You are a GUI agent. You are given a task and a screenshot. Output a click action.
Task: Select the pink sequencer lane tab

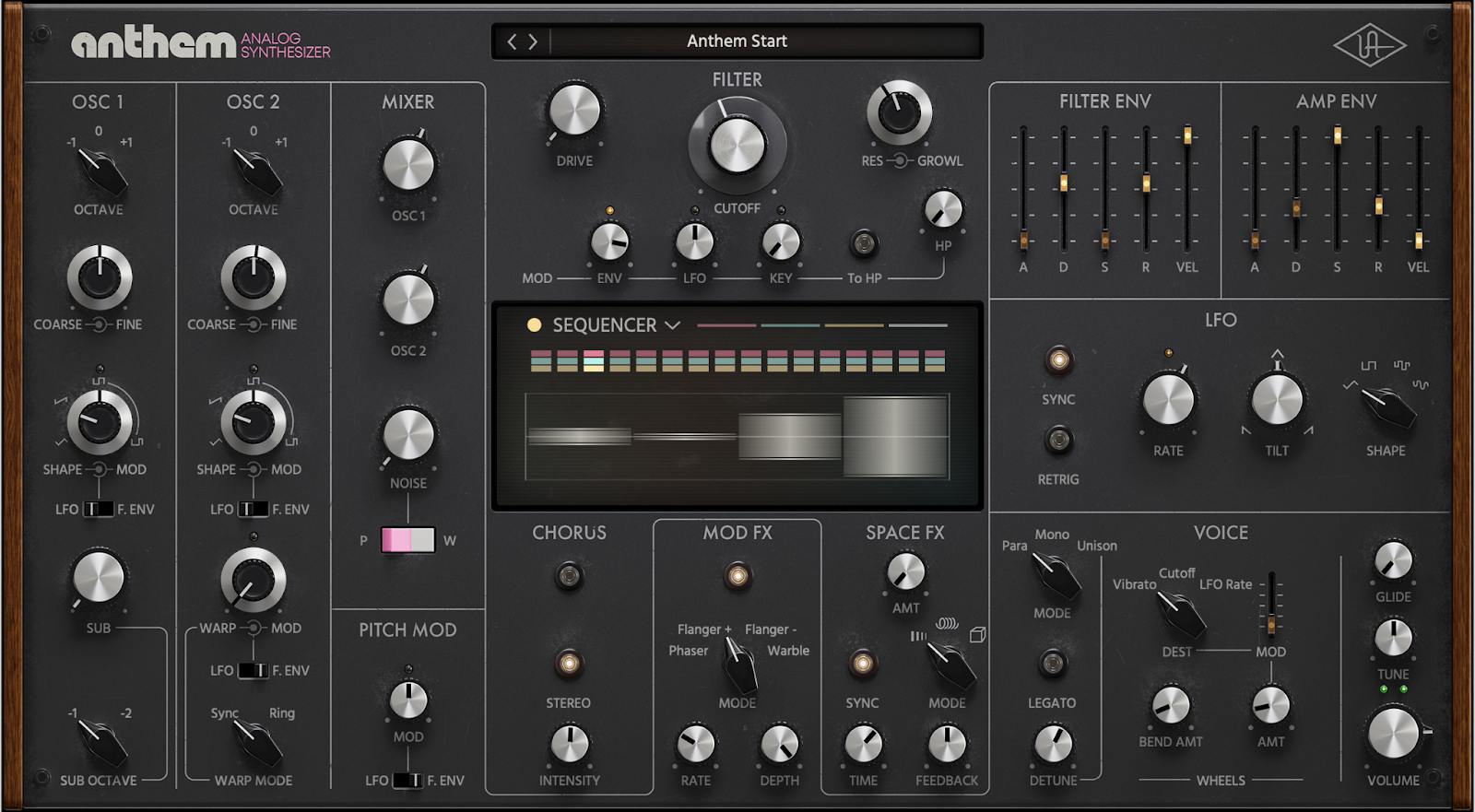[727, 325]
